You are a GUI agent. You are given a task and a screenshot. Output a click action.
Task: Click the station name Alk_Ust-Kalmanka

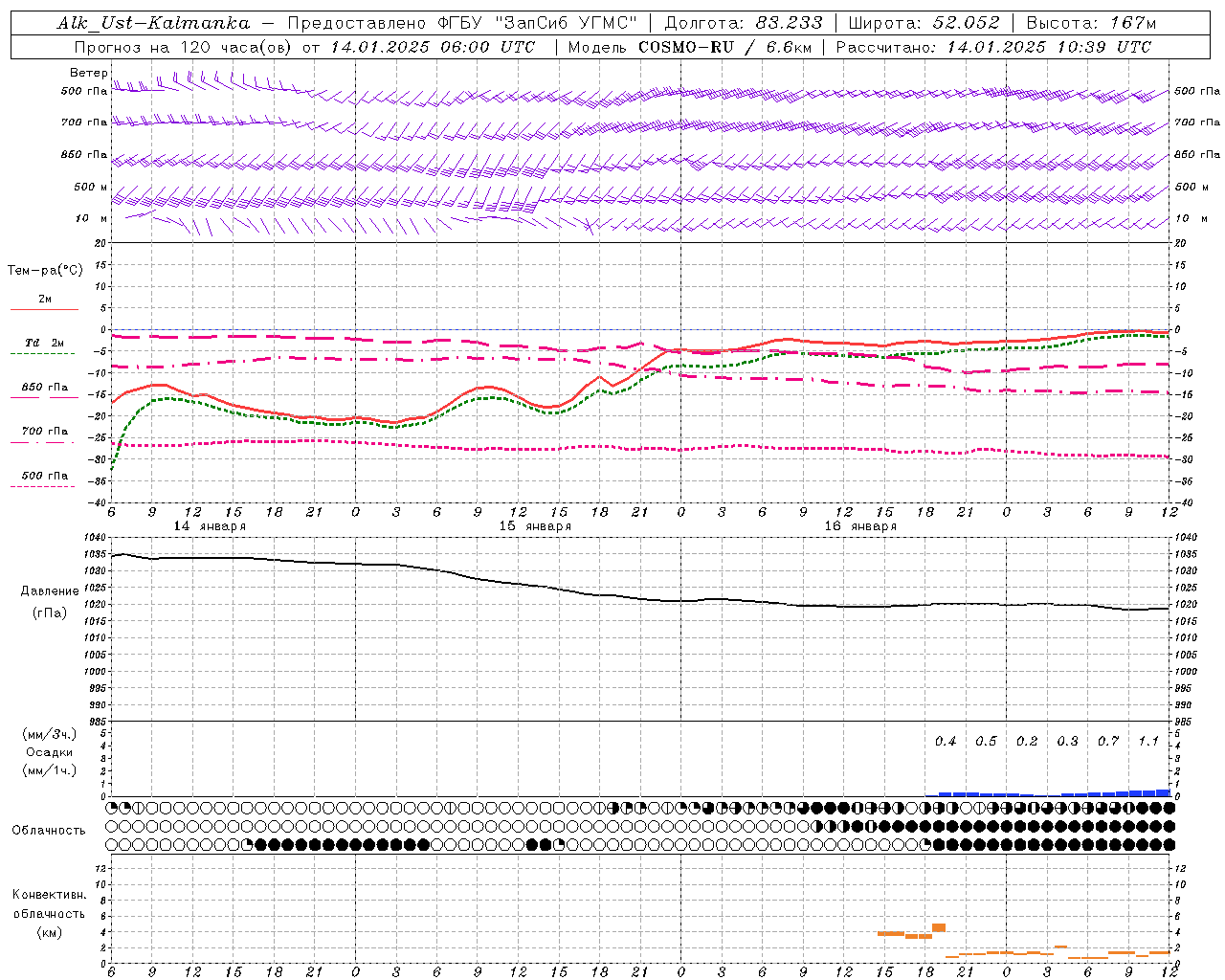pyautogui.click(x=153, y=23)
